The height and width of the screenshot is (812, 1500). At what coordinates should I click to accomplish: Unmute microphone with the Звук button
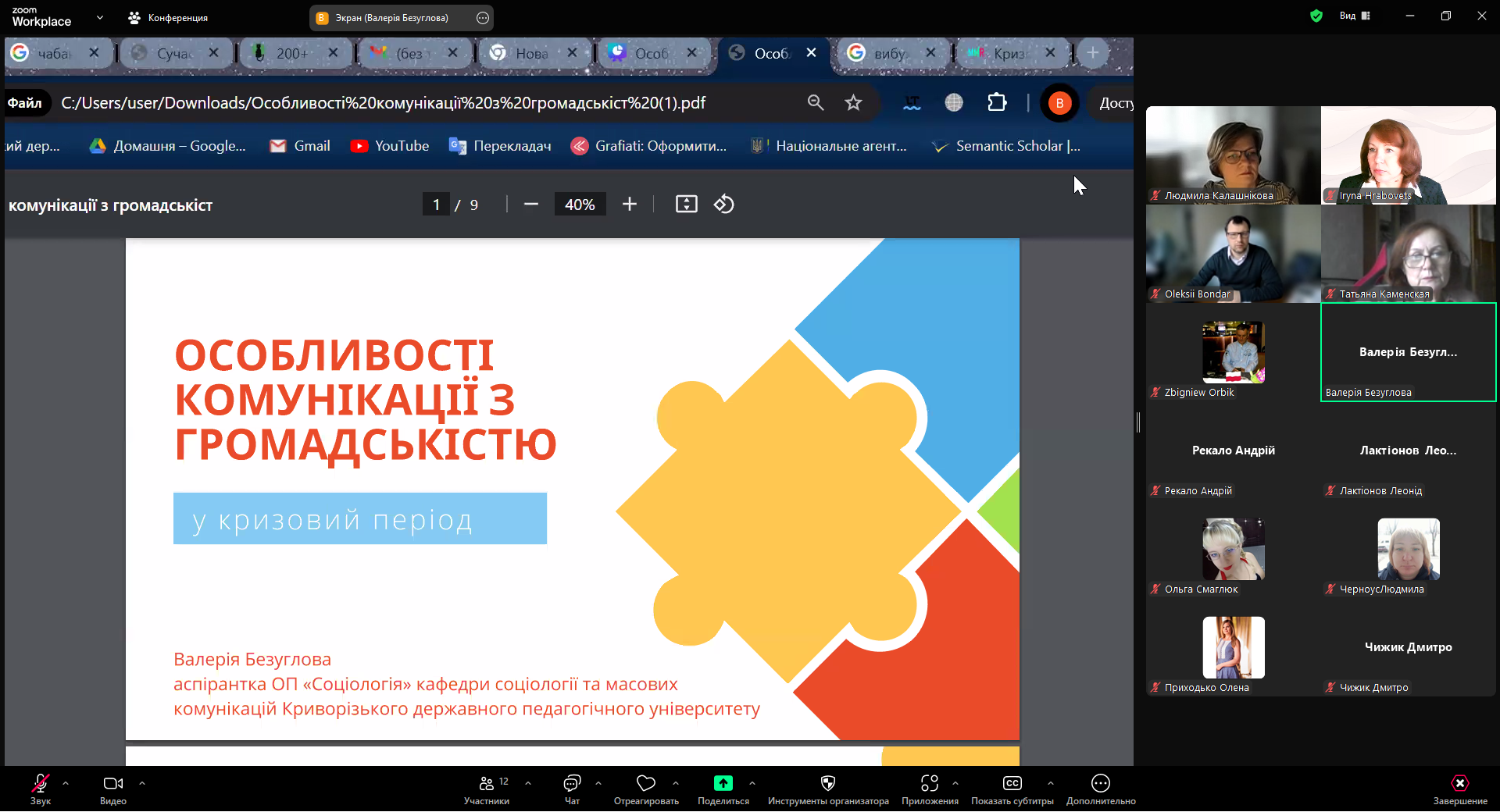click(41, 789)
